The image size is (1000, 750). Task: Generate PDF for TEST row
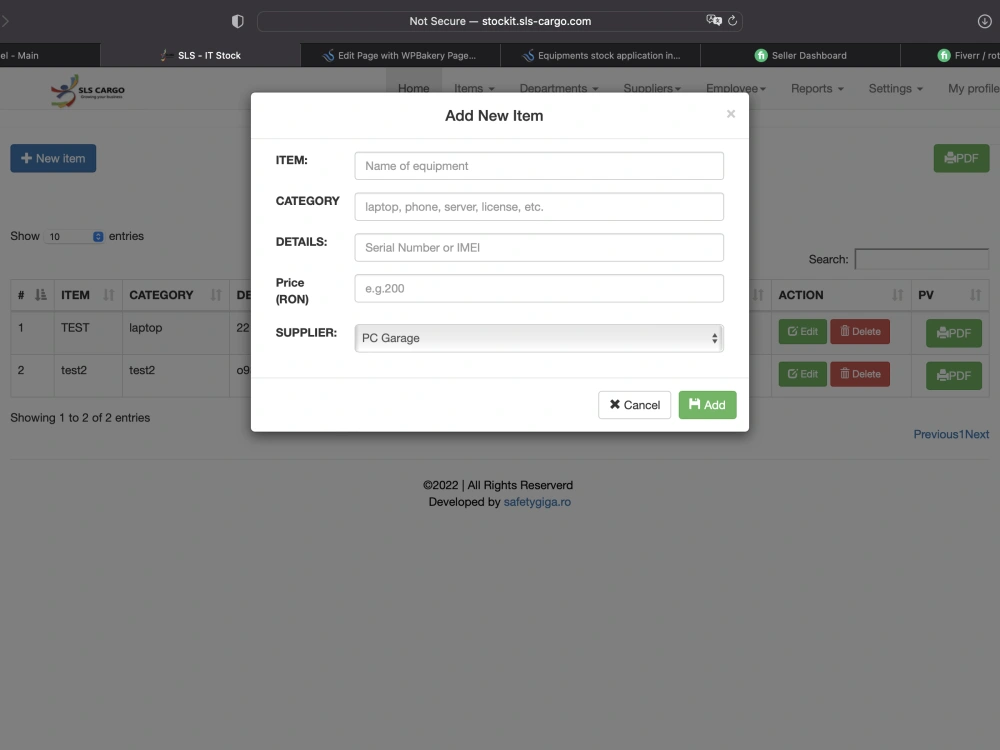953,333
